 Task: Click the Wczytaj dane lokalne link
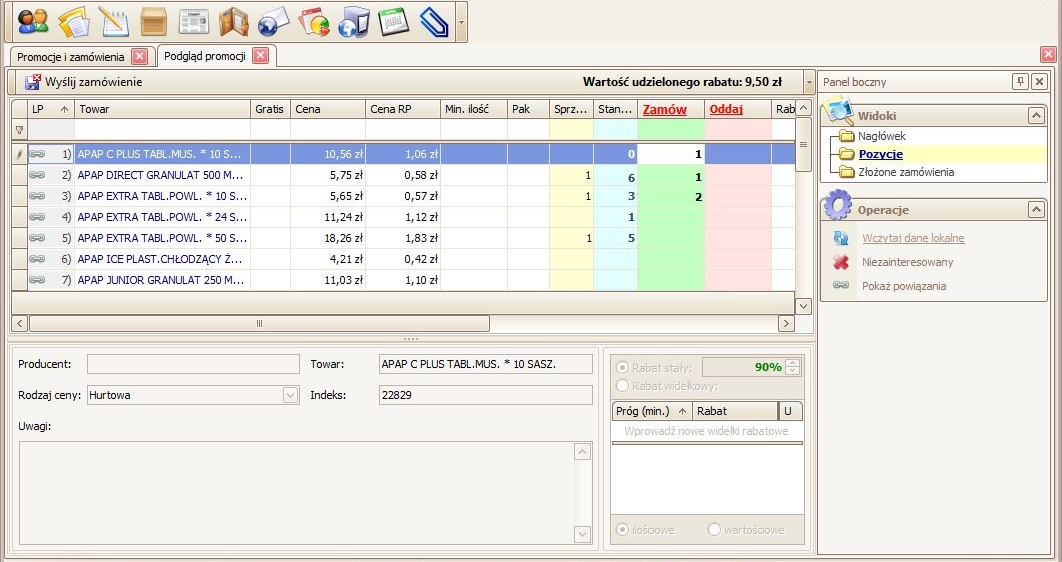pos(913,238)
